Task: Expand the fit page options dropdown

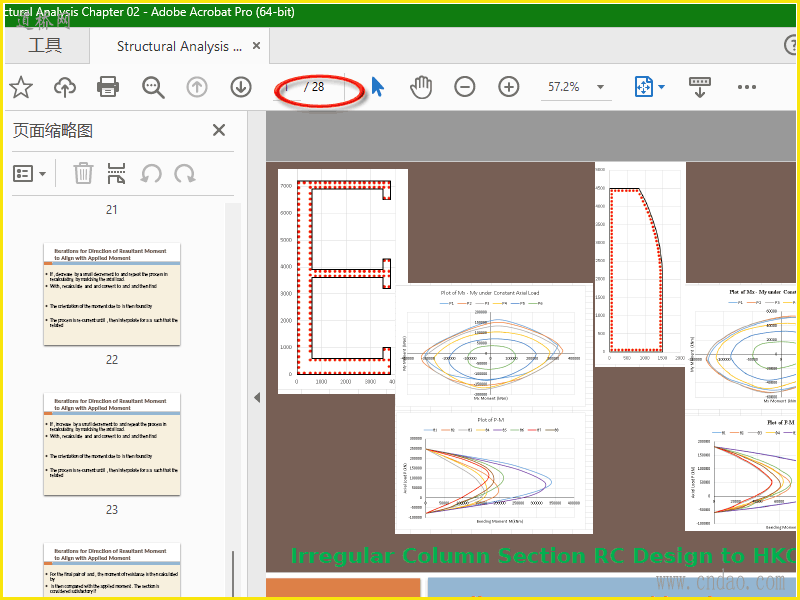Action: (x=661, y=87)
